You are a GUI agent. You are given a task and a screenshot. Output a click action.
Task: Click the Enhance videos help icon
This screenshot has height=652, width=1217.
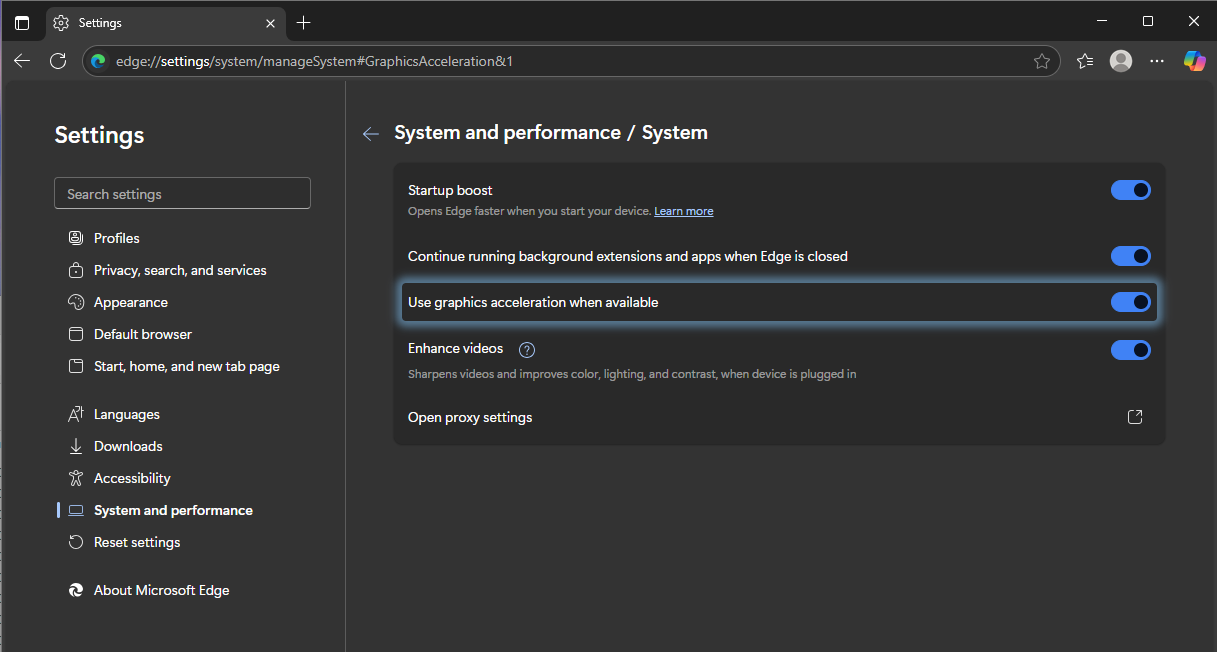tap(527, 350)
